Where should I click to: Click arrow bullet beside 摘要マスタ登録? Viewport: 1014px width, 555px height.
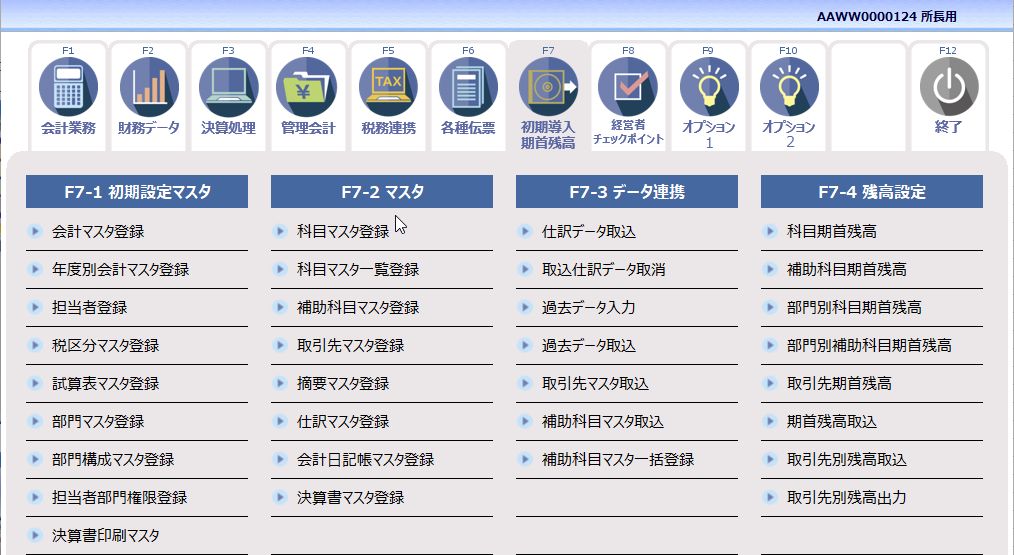click(280, 383)
